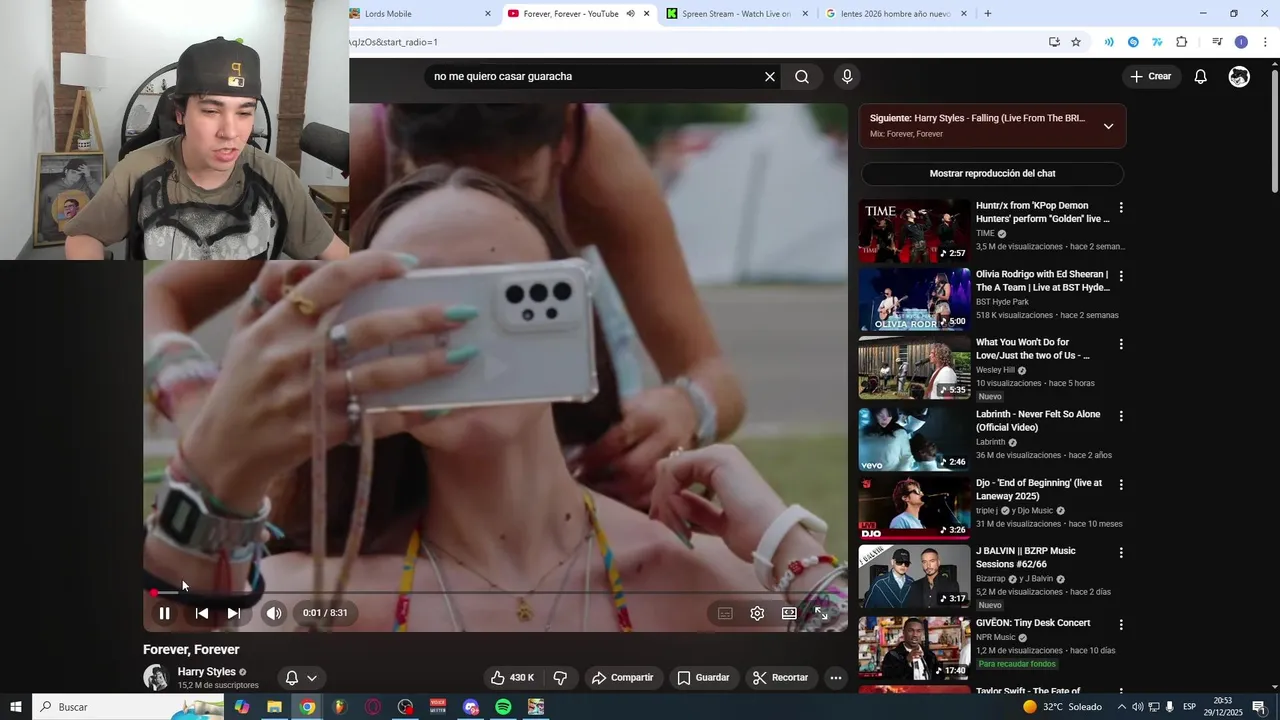Skip to next video in player

pyautogui.click(x=233, y=613)
